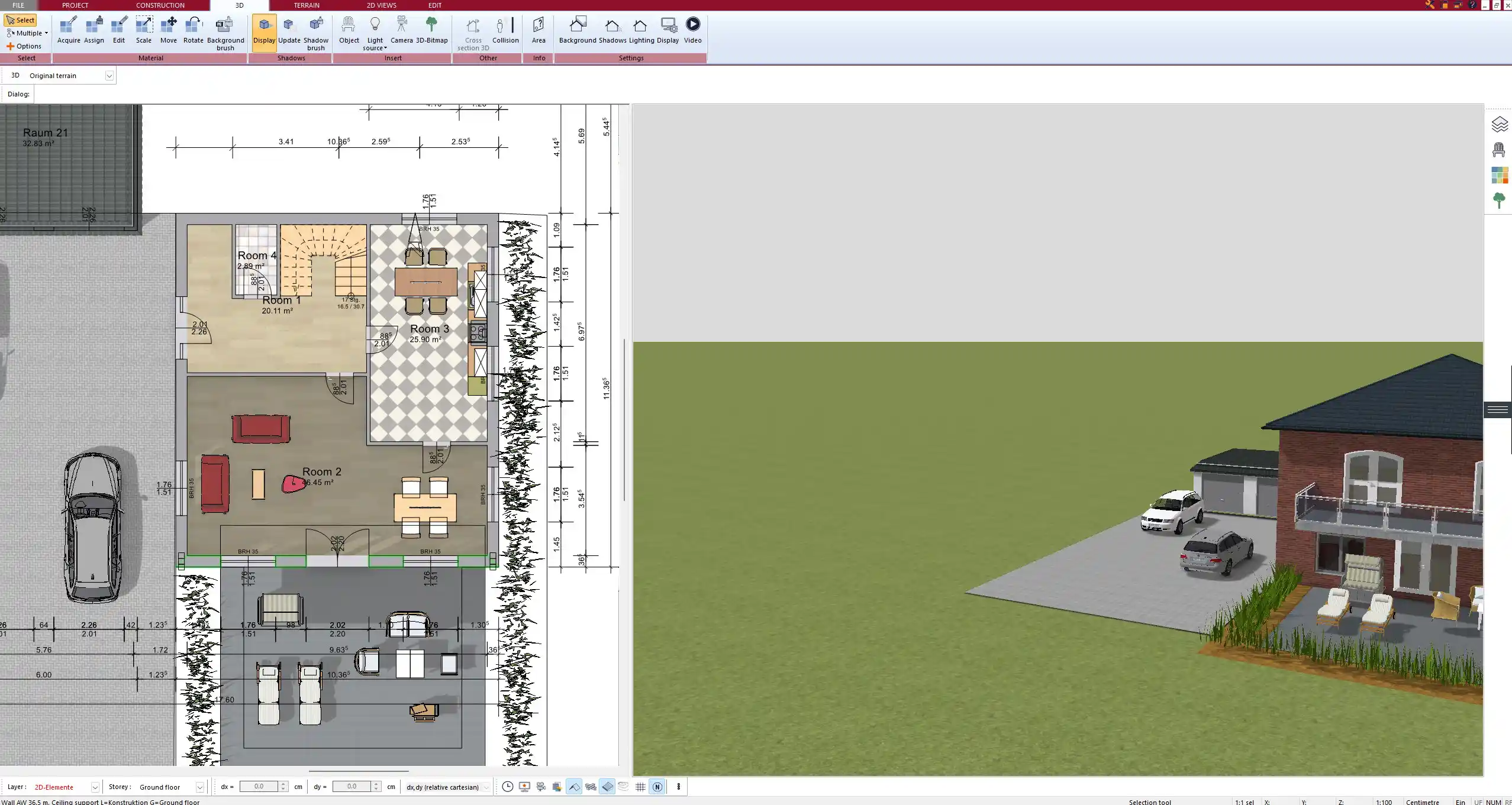Click the Background brush tool

(x=225, y=33)
